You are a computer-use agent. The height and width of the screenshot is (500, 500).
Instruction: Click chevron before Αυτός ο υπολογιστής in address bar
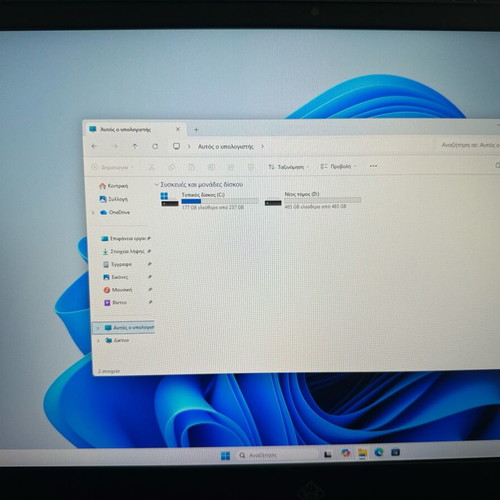[x=189, y=146]
